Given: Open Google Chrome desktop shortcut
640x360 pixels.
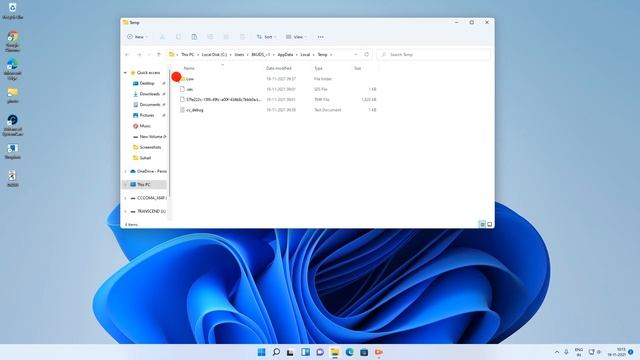Looking at the screenshot, I should (13, 41).
